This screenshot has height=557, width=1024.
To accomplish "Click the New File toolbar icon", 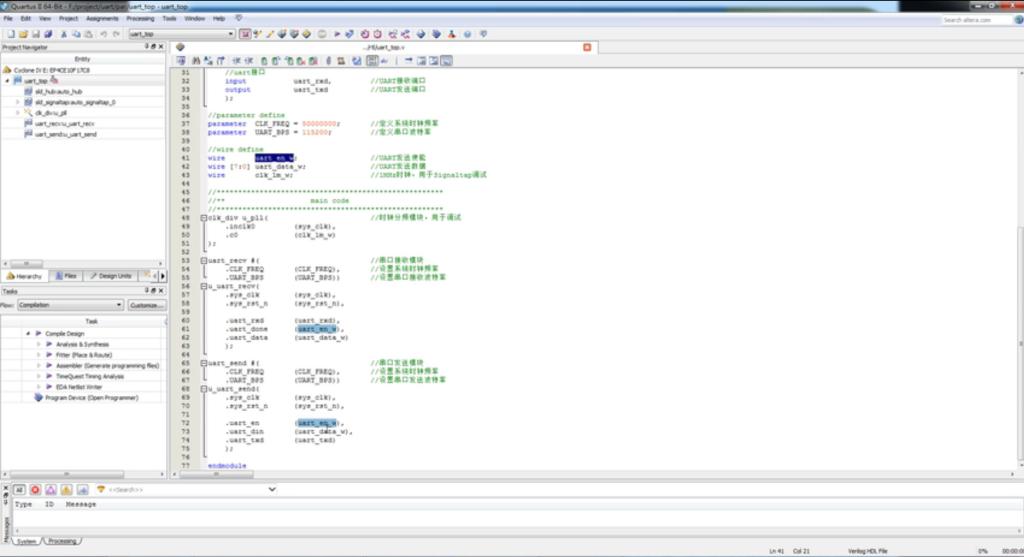I will pos(8,34).
